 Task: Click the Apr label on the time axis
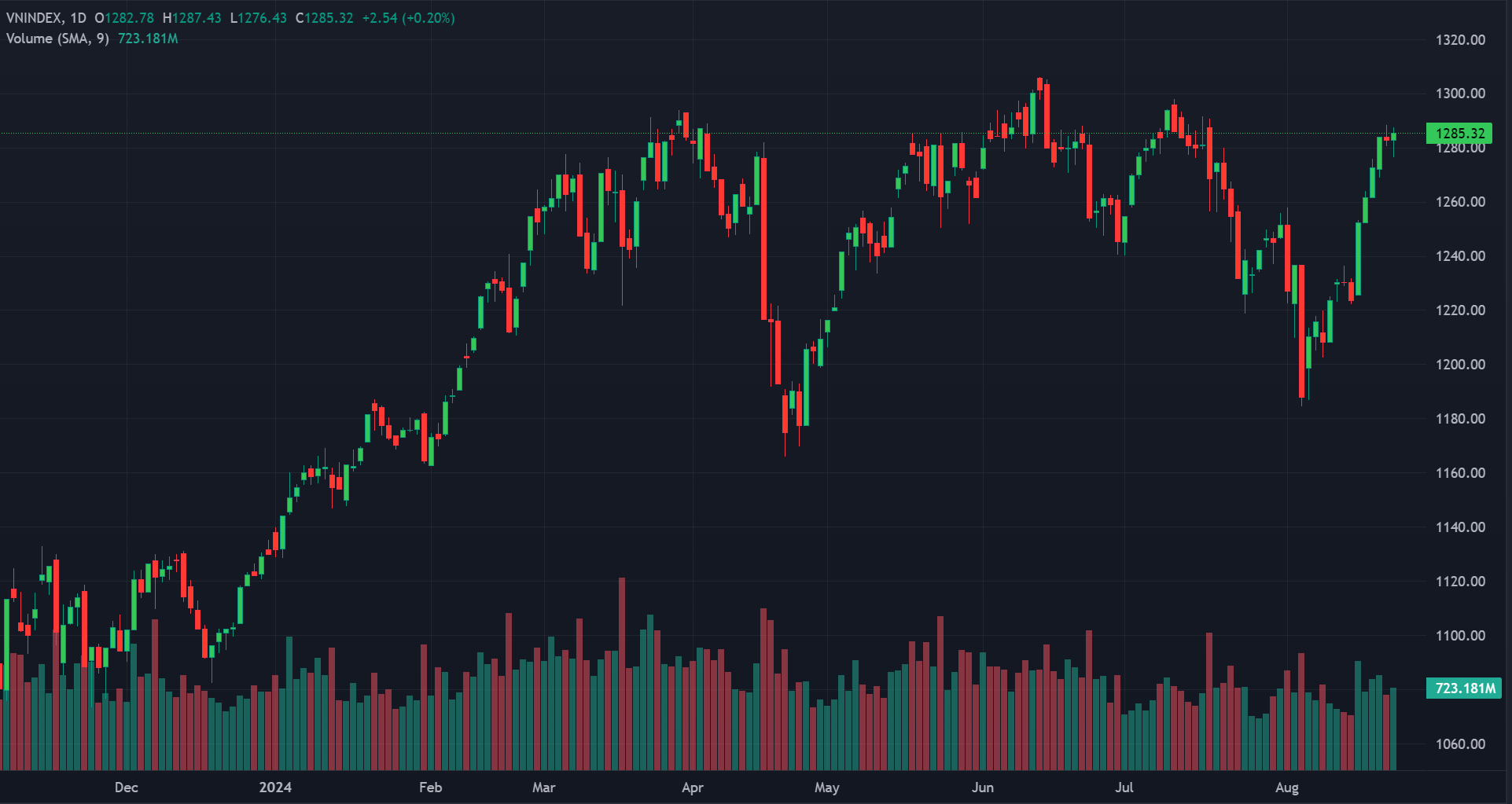[x=692, y=787]
